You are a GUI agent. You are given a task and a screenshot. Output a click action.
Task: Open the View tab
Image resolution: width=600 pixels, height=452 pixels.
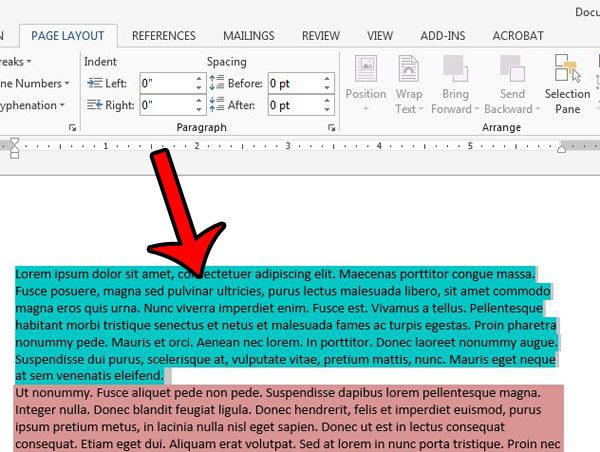[380, 36]
